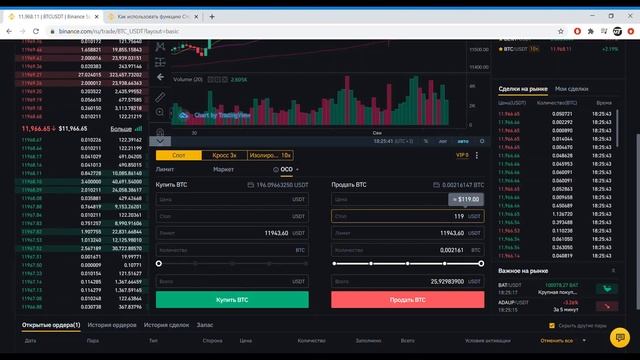Click the Отменить все link
This screenshot has height=360, width=640.
[x=557, y=340]
